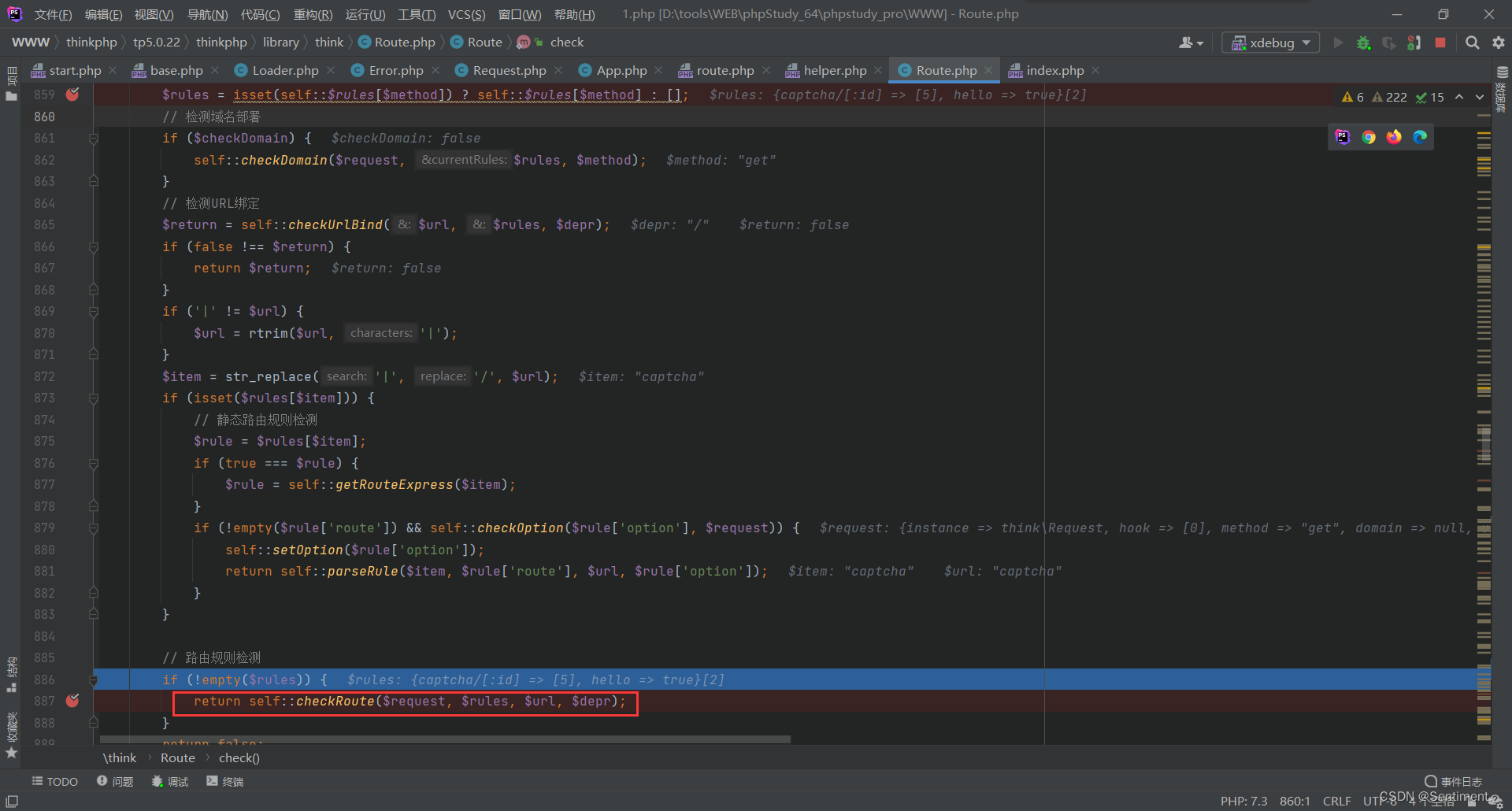The image size is (1512, 811).
Task: Close the Route.php editor tab
Action: tap(988, 71)
